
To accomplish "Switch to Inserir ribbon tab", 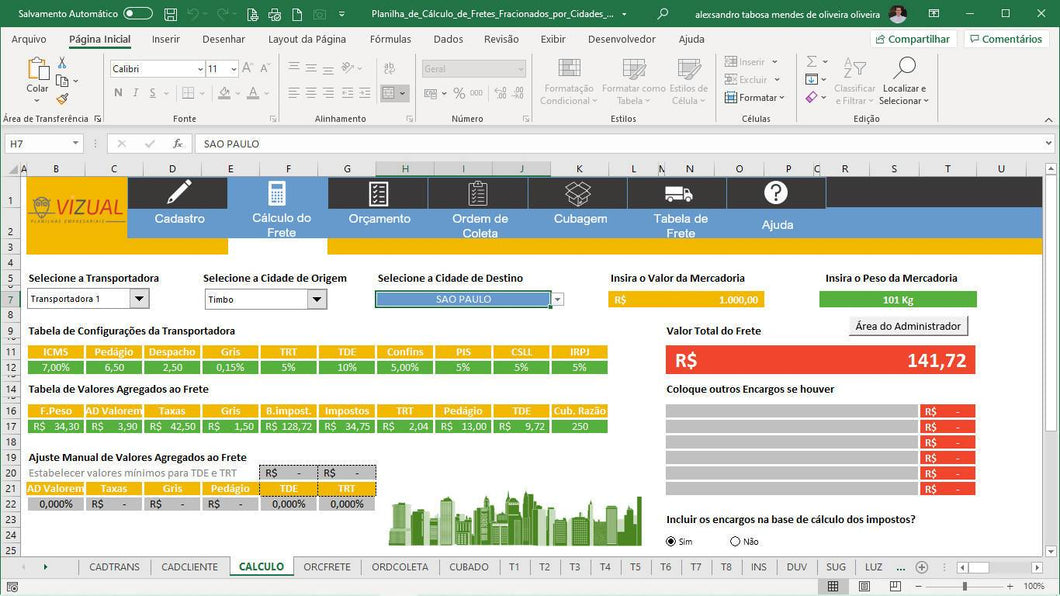I will point(166,39).
